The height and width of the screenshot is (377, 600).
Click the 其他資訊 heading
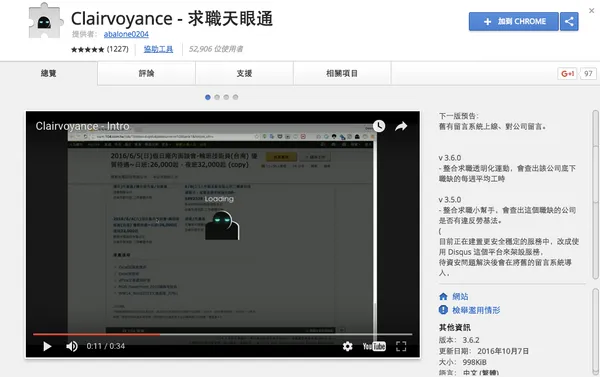455,328
